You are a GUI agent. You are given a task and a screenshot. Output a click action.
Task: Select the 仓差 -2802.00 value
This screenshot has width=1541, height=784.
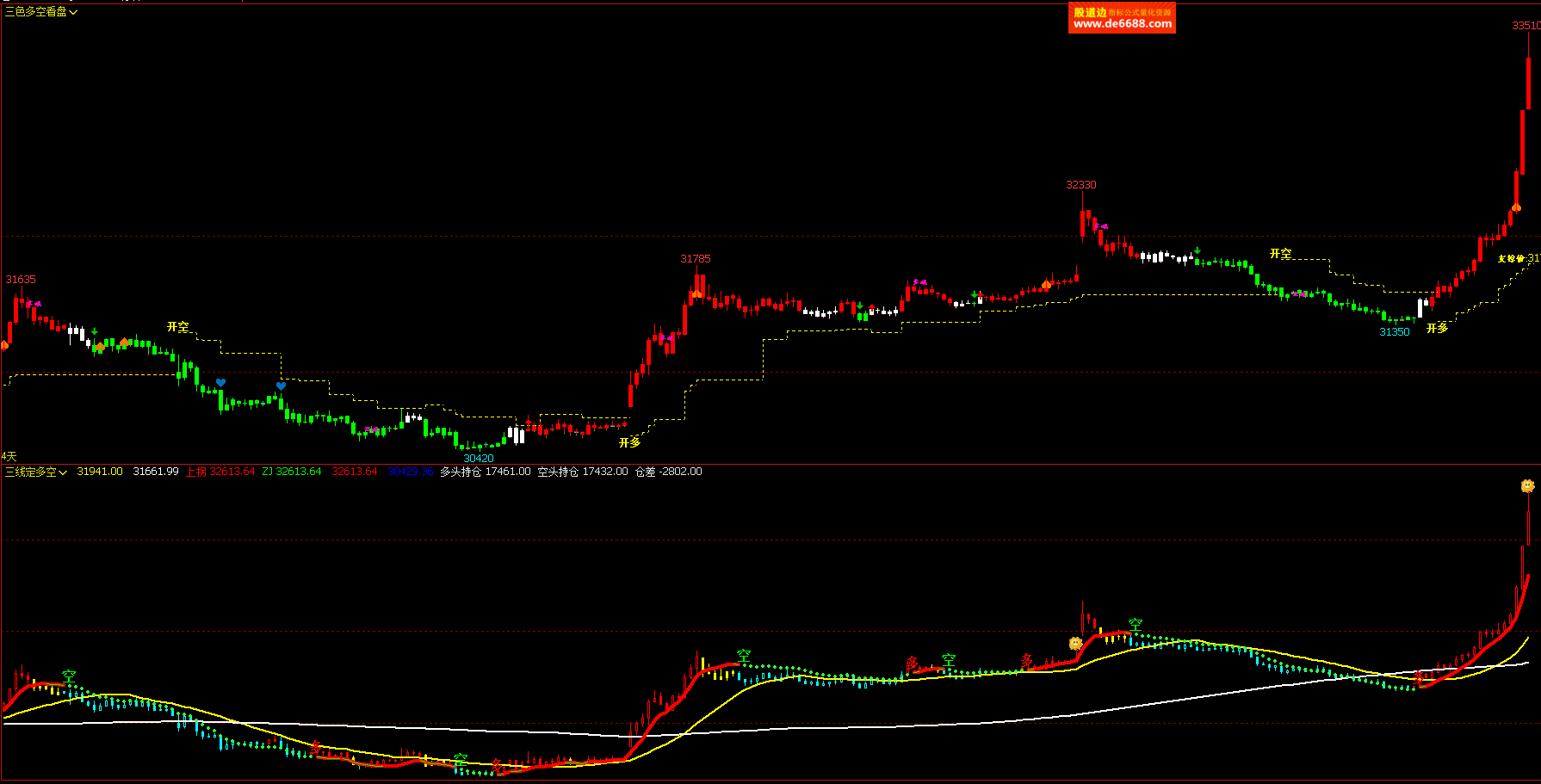click(x=668, y=472)
